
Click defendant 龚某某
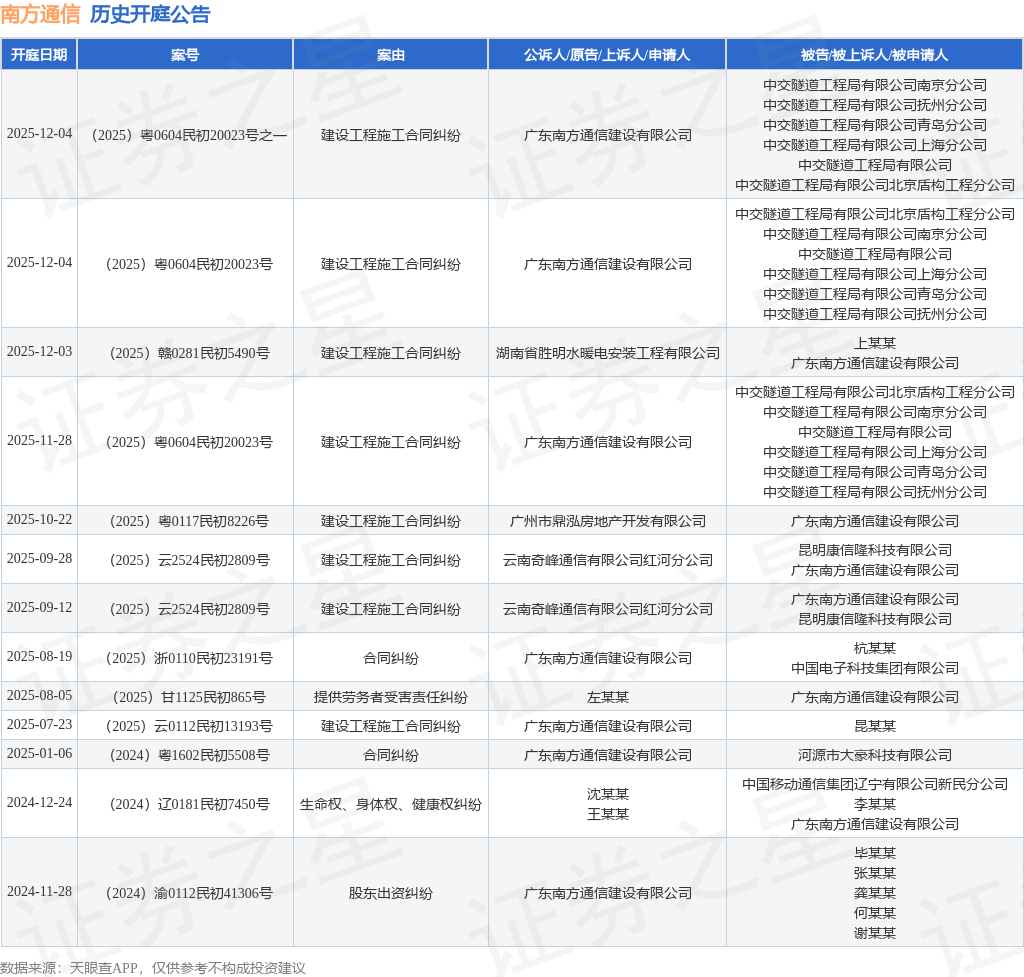(874, 893)
